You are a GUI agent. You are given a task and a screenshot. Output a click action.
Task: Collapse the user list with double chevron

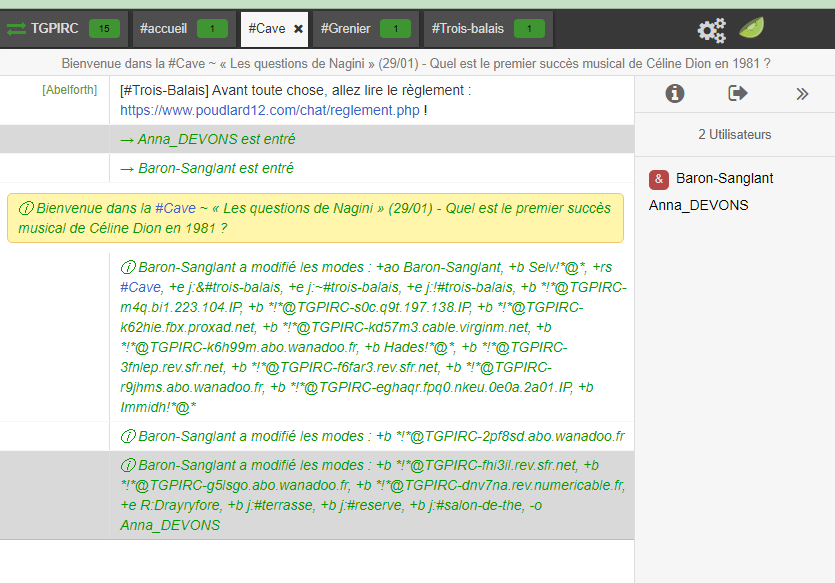tap(802, 94)
